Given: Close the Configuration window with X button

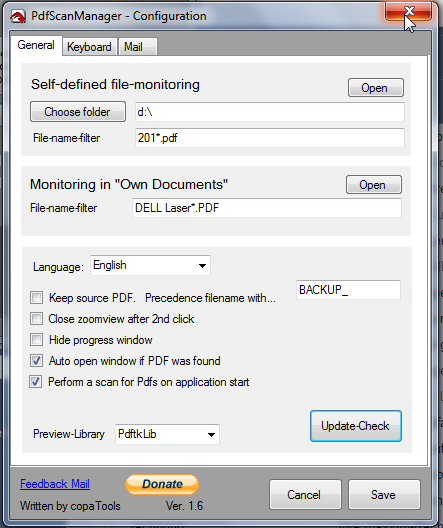Looking at the screenshot, I should pos(408,11).
